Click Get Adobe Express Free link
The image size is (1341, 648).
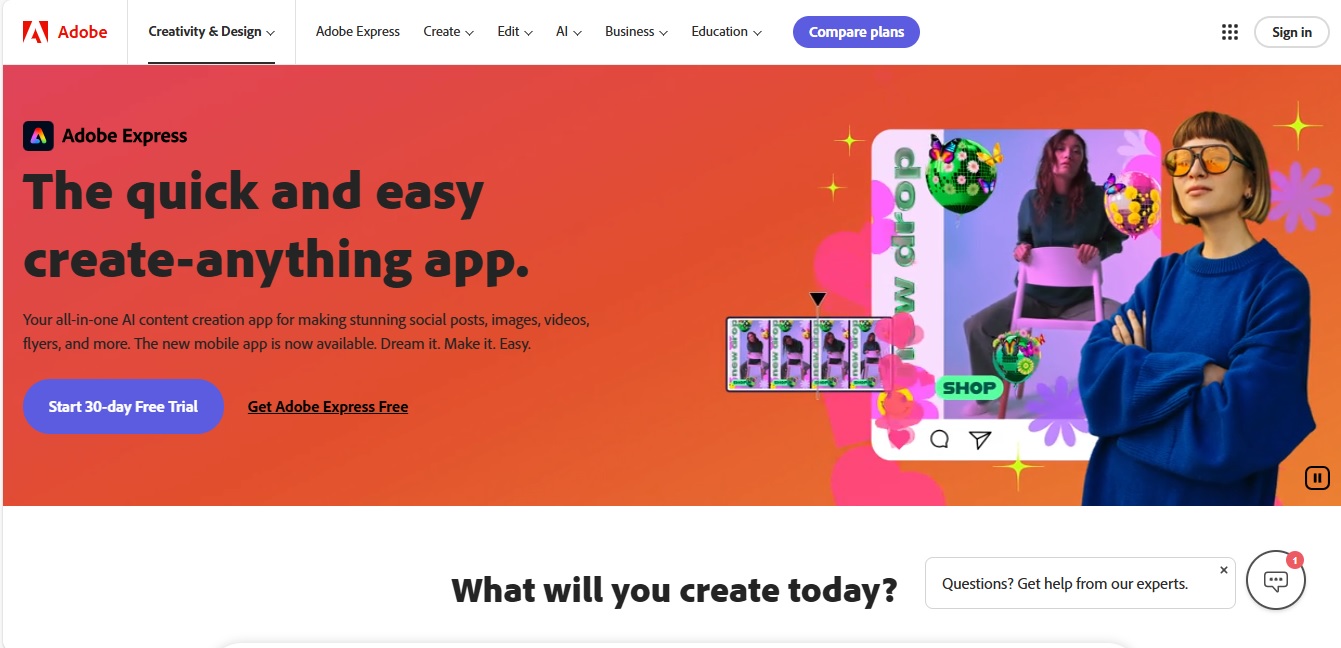point(328,407)
